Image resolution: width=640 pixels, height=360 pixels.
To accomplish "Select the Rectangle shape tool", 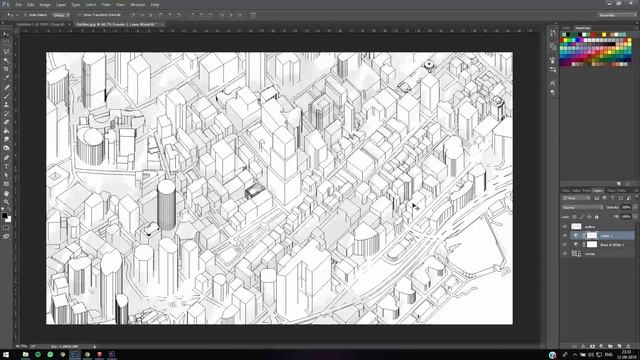I will pyautogui.click(x=6, y=184).
